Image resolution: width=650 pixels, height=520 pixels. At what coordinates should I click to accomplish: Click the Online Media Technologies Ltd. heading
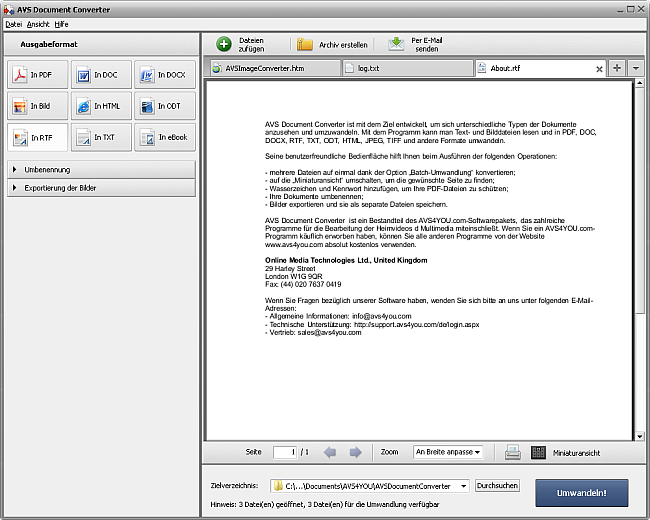pyautogui.click(x=346, y=260)
